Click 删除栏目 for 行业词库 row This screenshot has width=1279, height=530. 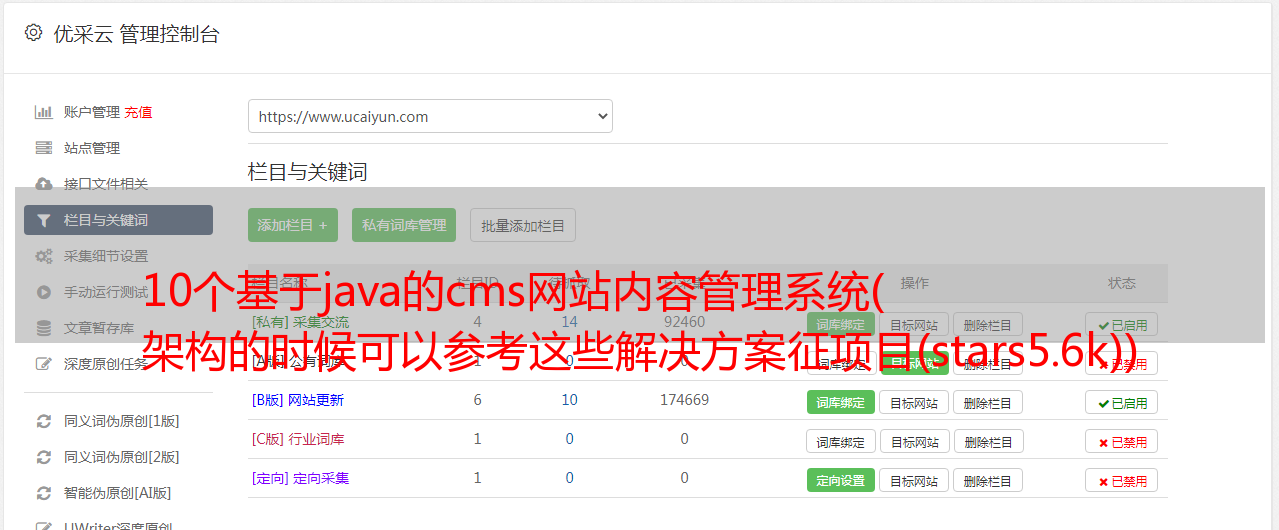click(x=988, y=441)
